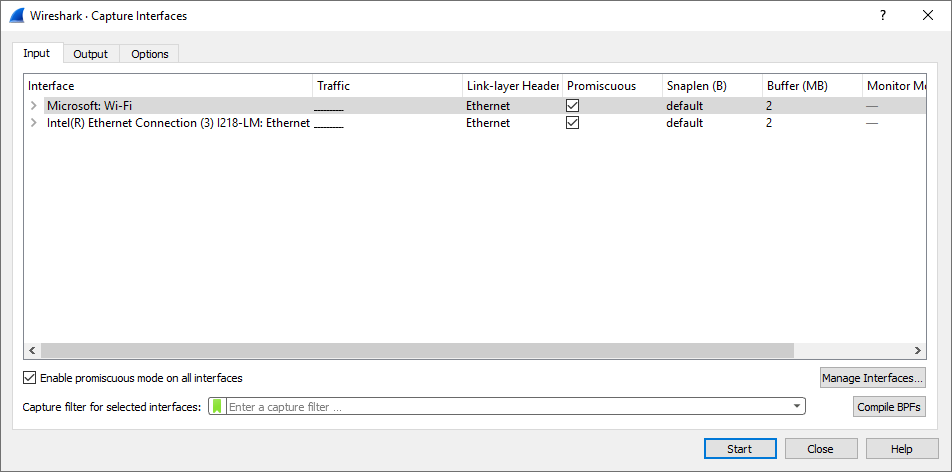Image resolution: width=952 pixels, height=472 pixels.
Task: Expand the Microsoft: Wi-Fi interface row
Action: coord(33,106)
